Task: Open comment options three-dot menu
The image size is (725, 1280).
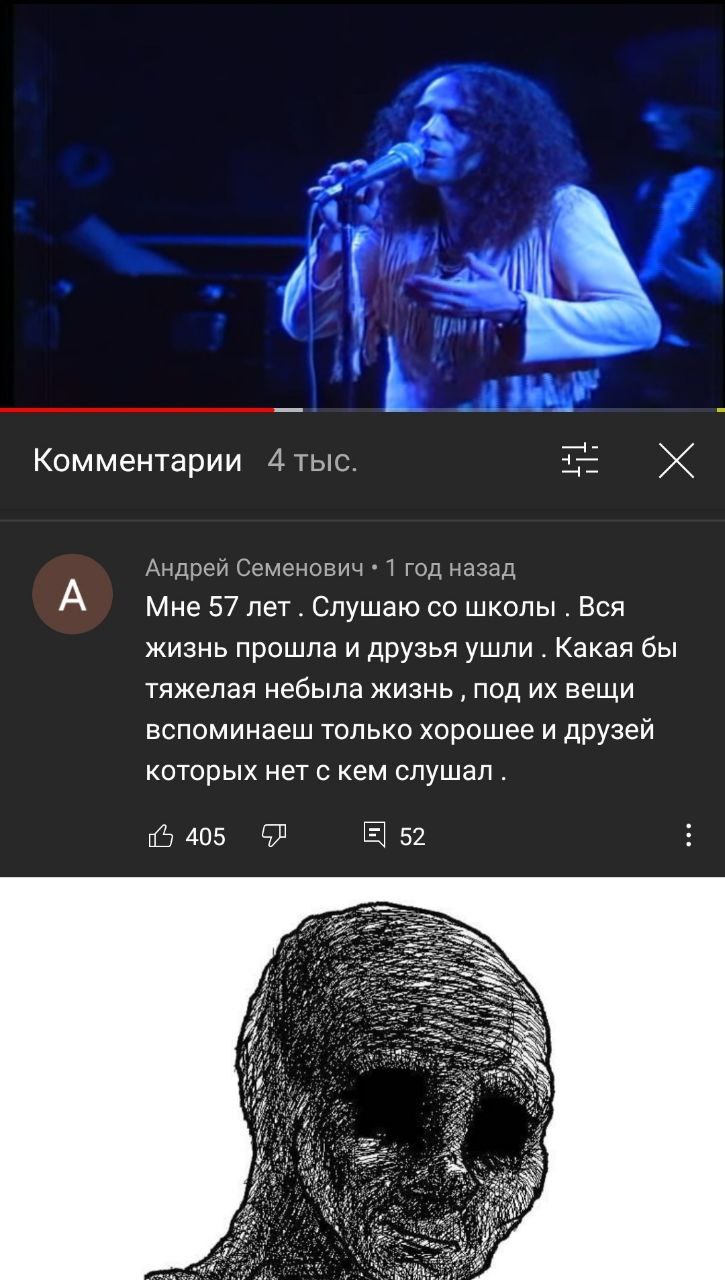Action: pos(688,836)
